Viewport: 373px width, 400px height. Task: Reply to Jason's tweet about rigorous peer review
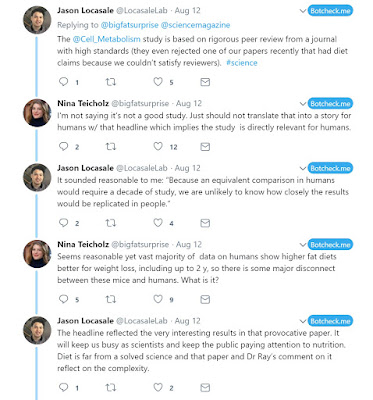[x=63, y=82]
